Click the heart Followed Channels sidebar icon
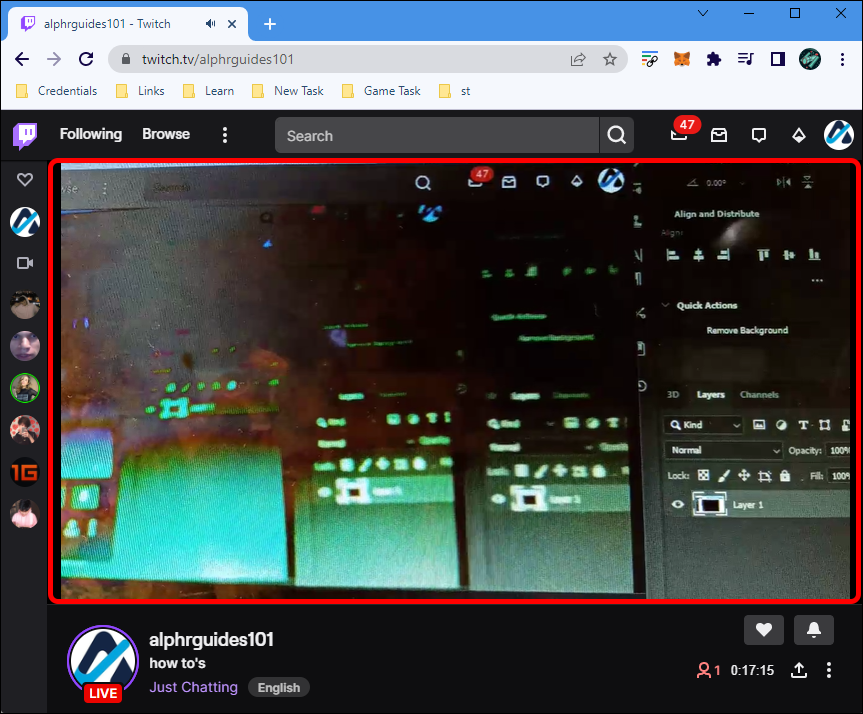The image size is (863, 714). coord(25,179)
